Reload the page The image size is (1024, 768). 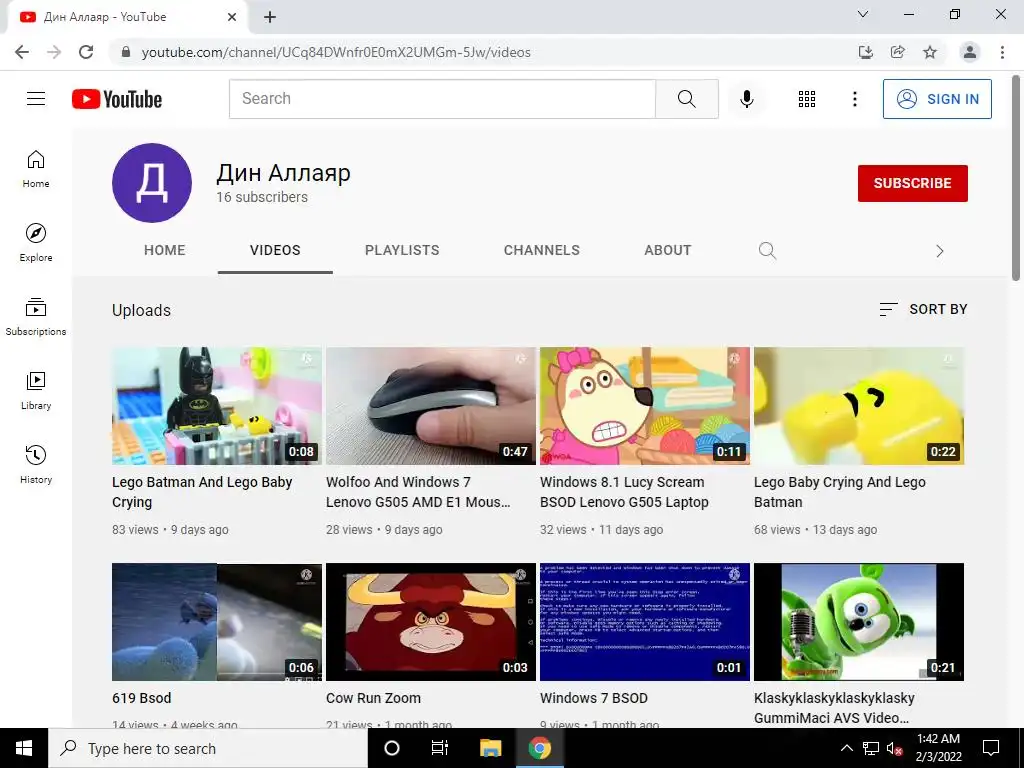(86, 52)
